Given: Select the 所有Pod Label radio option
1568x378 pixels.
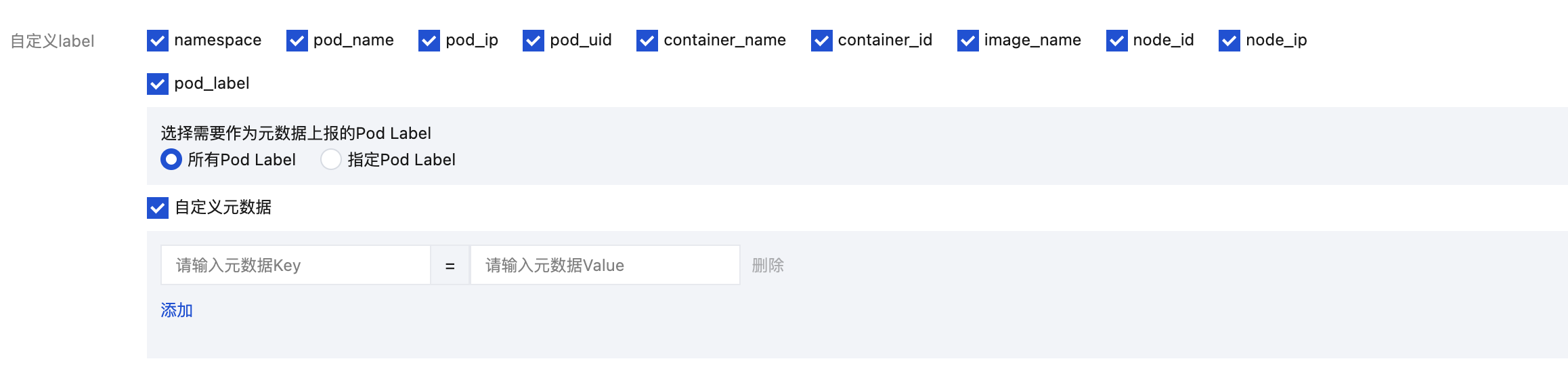Looking at the screenshot, I should pyautogui.click(x=171, y=159).
